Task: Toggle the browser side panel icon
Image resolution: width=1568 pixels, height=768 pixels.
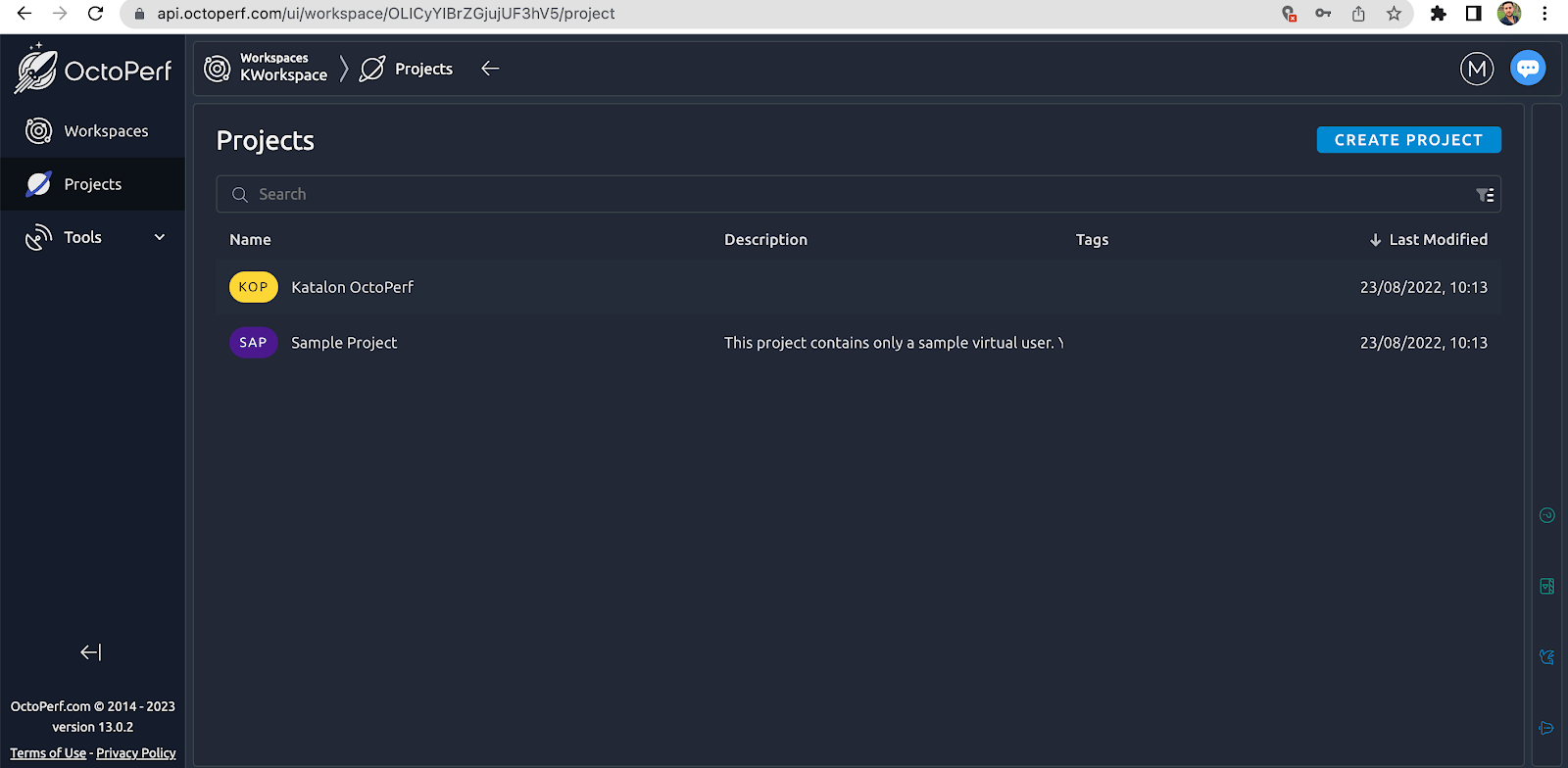Action: pyautogui.click(x=1473, y=14)
